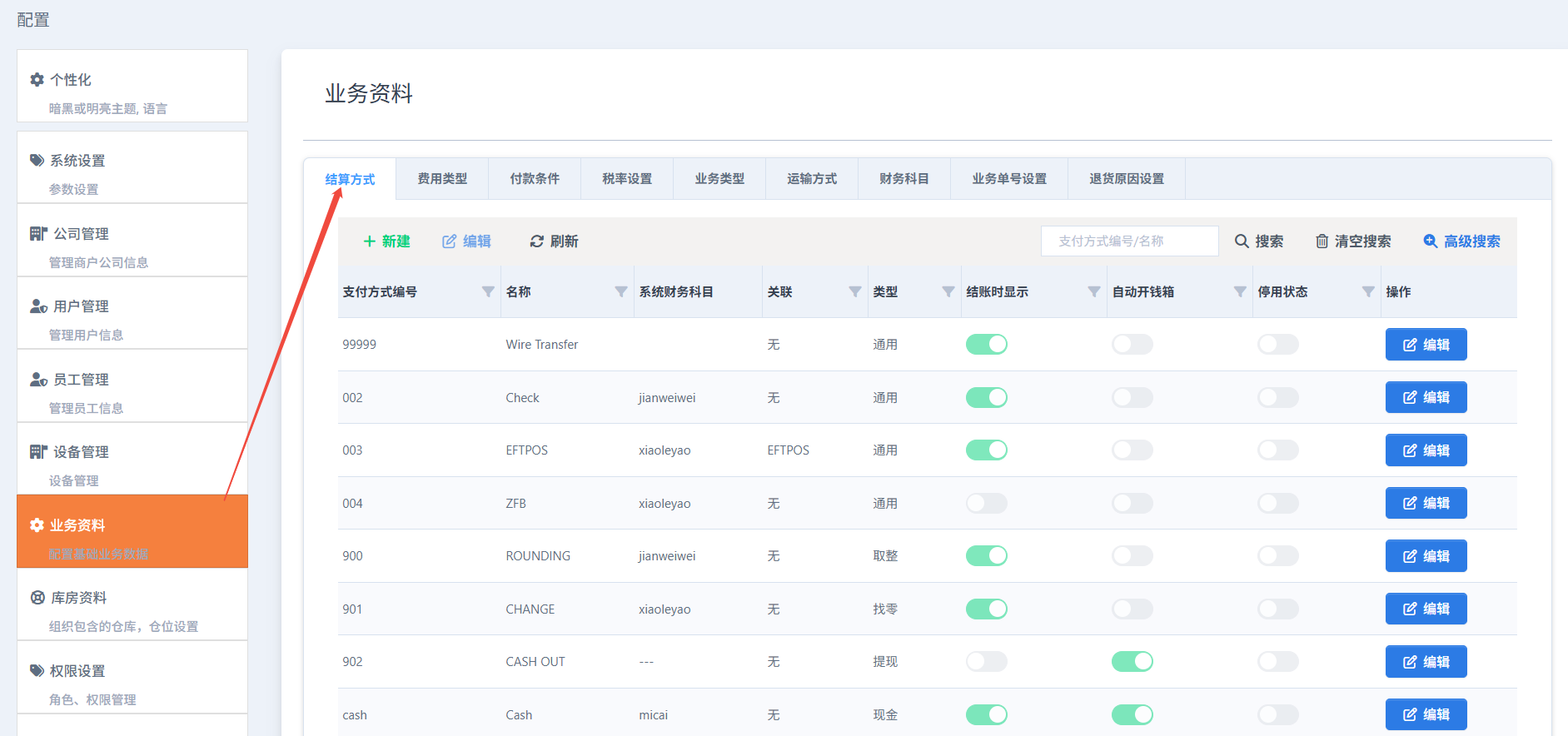Click the 清空搜索 trash icon
Viewport: 1568px width, 736px height.
1322,241
